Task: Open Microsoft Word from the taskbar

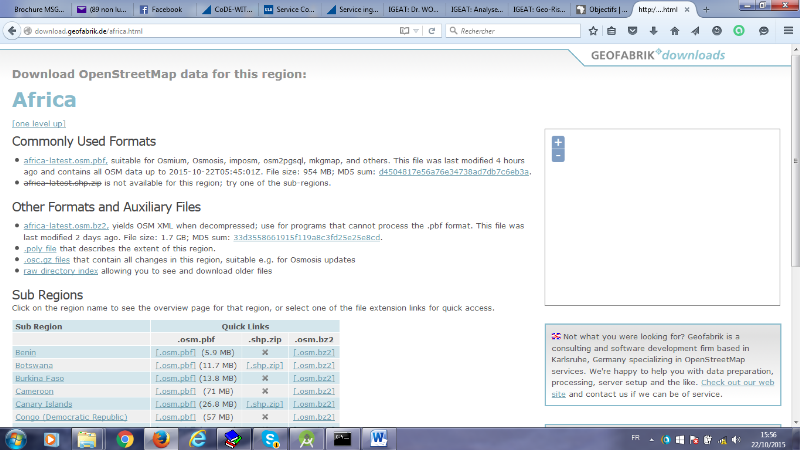Action: (x=379, y=438)
